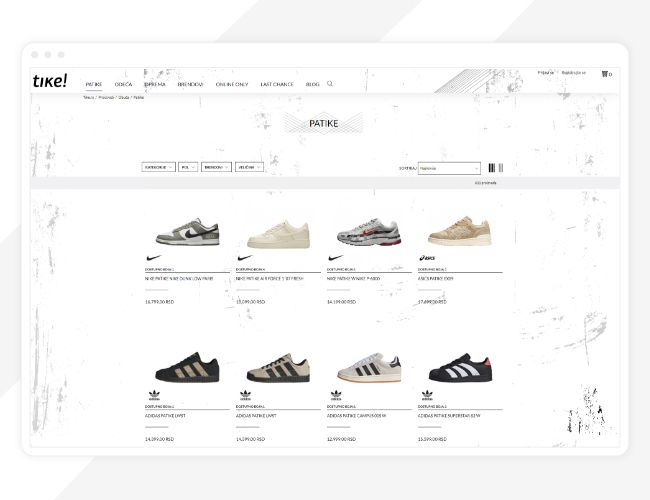Switch to the lighter grid view icon
Screen dimensions: 650x500
point(501,167)
